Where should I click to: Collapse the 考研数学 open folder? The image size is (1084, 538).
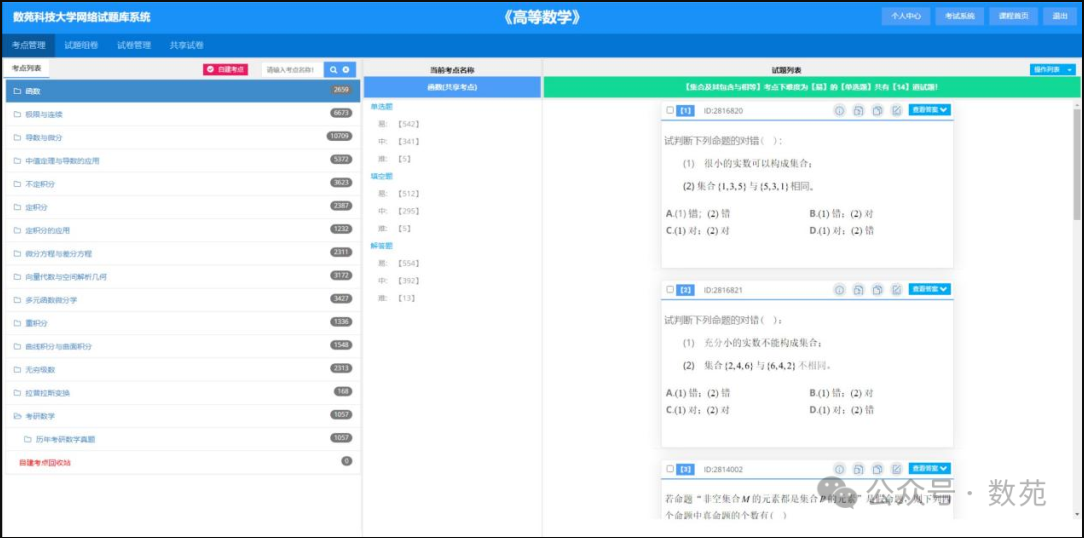(18, 416)
